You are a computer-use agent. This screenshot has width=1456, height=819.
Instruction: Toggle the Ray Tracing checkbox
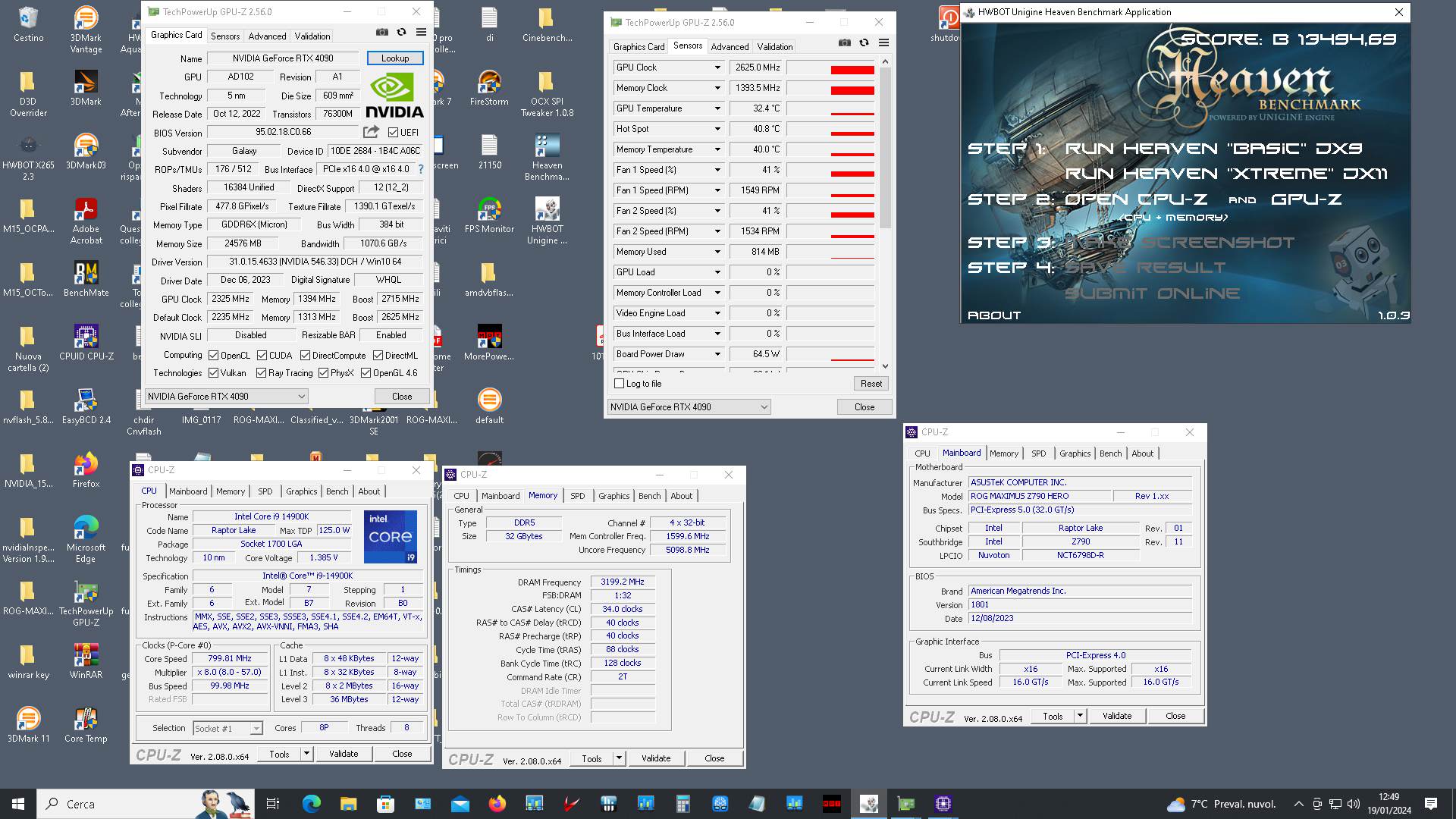coord(261,373)
